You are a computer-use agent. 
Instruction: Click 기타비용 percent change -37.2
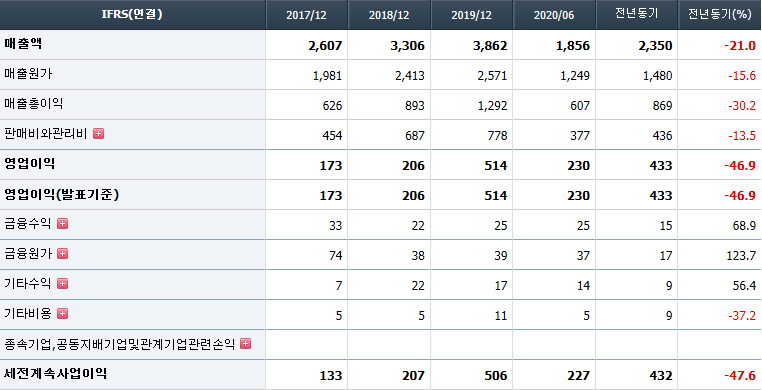click(x=742, y=316)
